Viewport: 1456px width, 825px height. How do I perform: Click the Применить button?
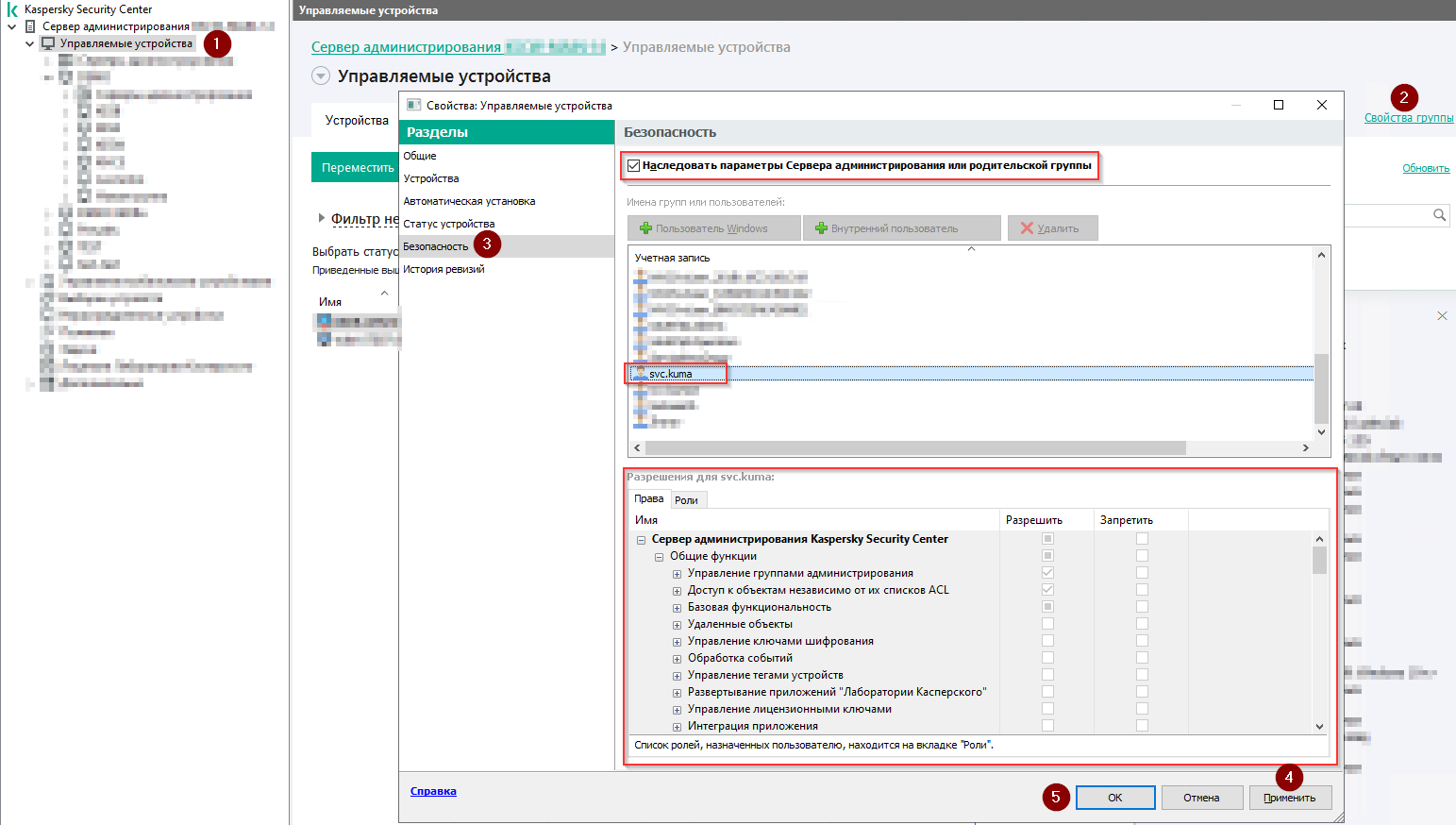coord(1290,798)
